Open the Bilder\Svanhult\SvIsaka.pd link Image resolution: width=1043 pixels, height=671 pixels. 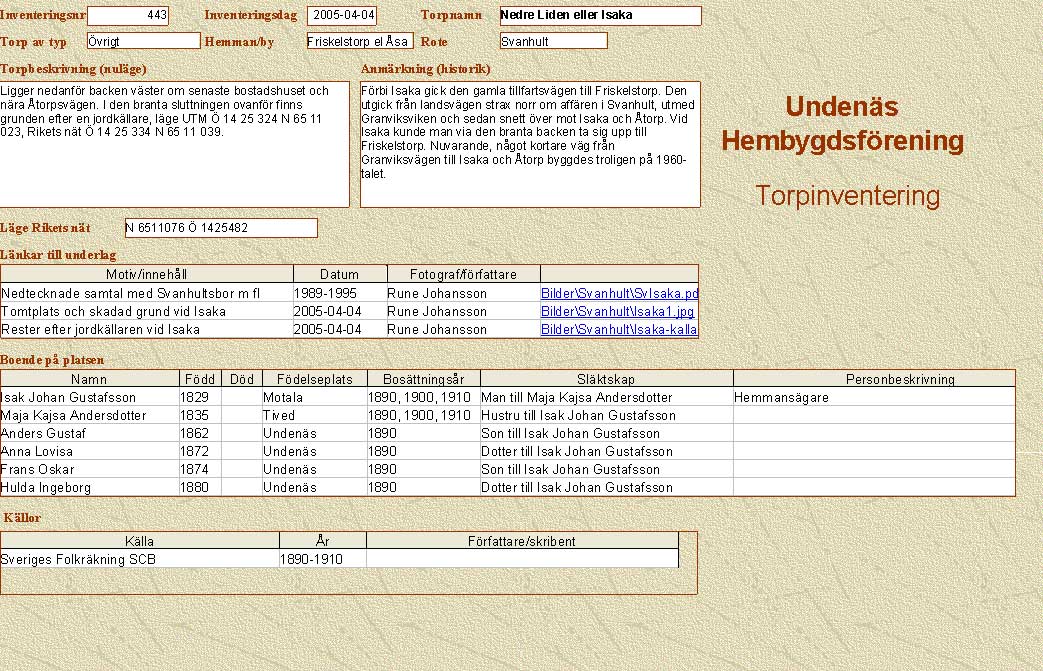pyautogui.click(x=619, y=294)
